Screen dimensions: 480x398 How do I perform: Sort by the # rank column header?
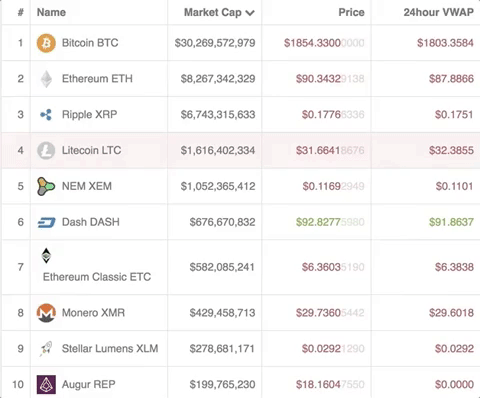point(20,12)
